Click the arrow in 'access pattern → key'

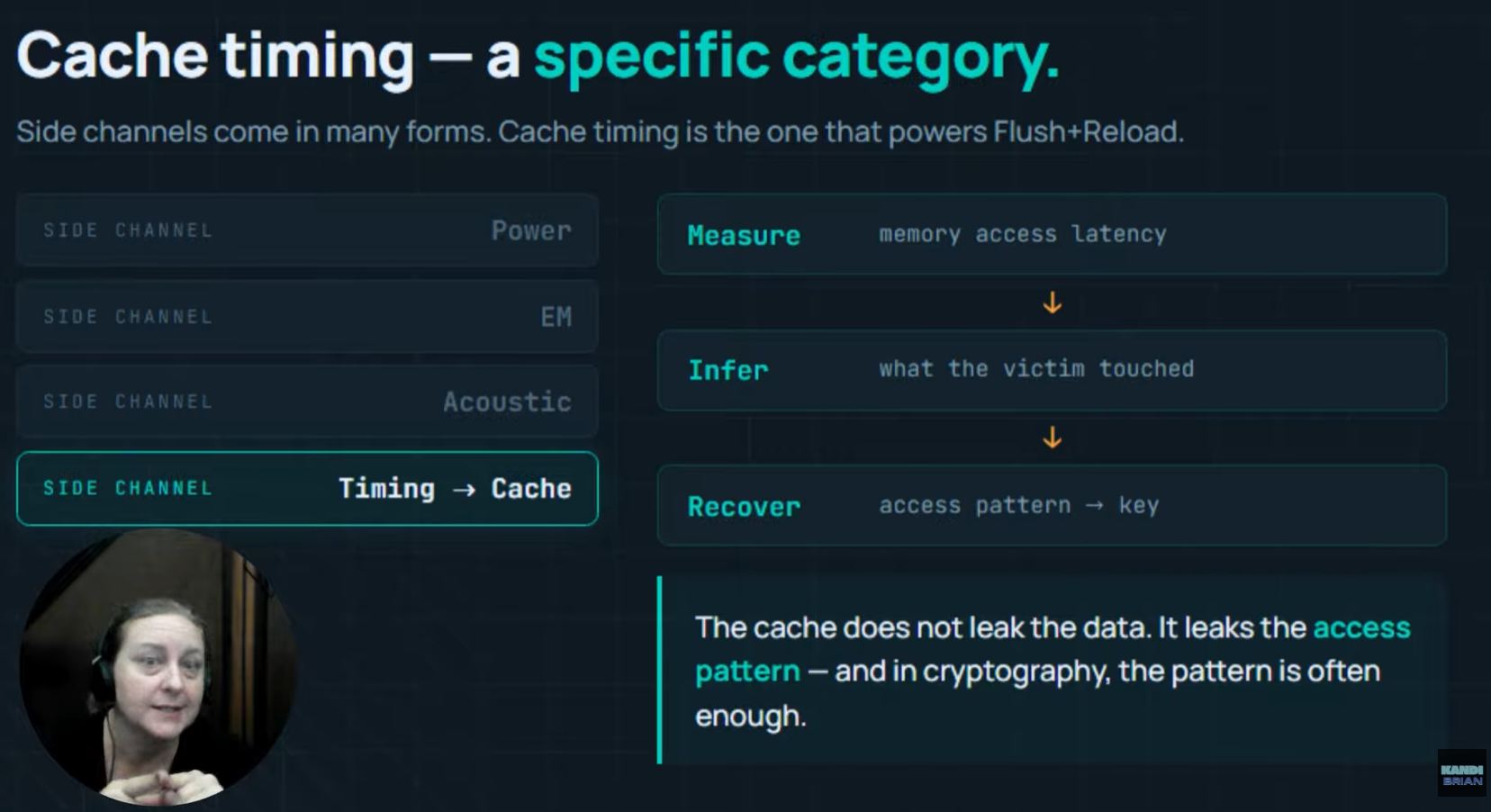pos(1094,506)
